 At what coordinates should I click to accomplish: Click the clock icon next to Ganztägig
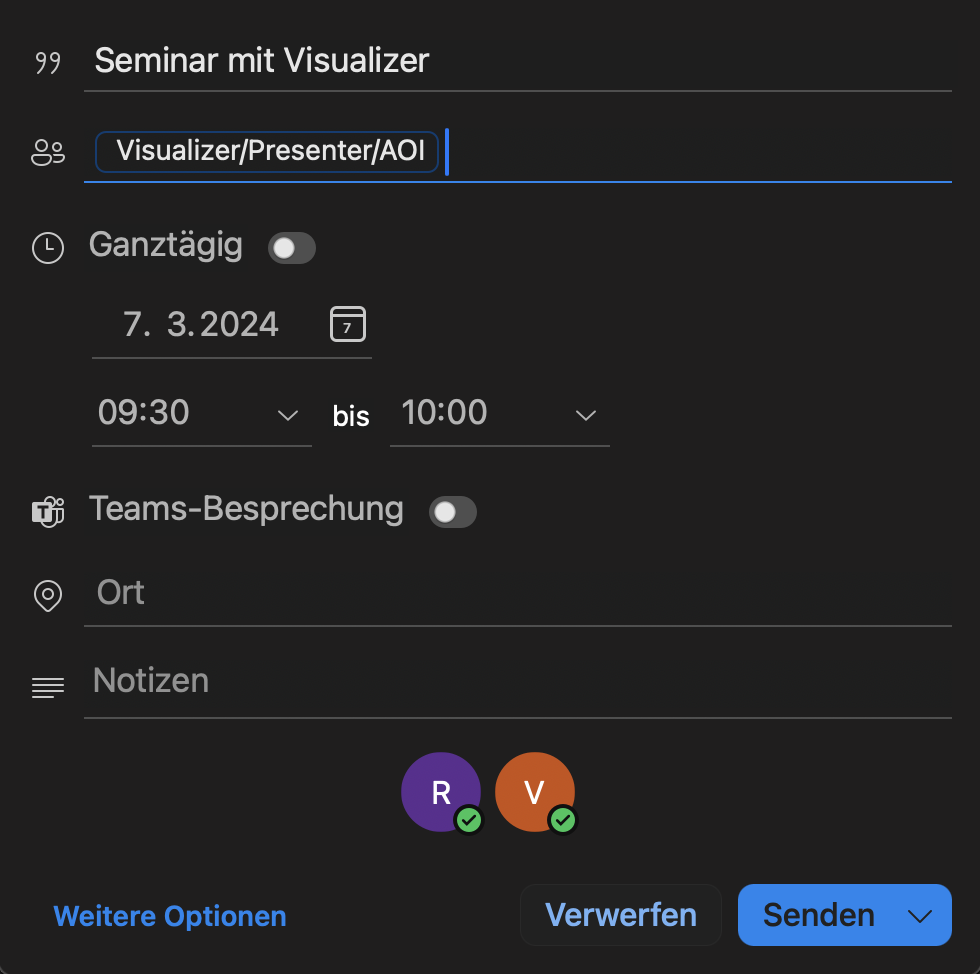click(47, 247)
